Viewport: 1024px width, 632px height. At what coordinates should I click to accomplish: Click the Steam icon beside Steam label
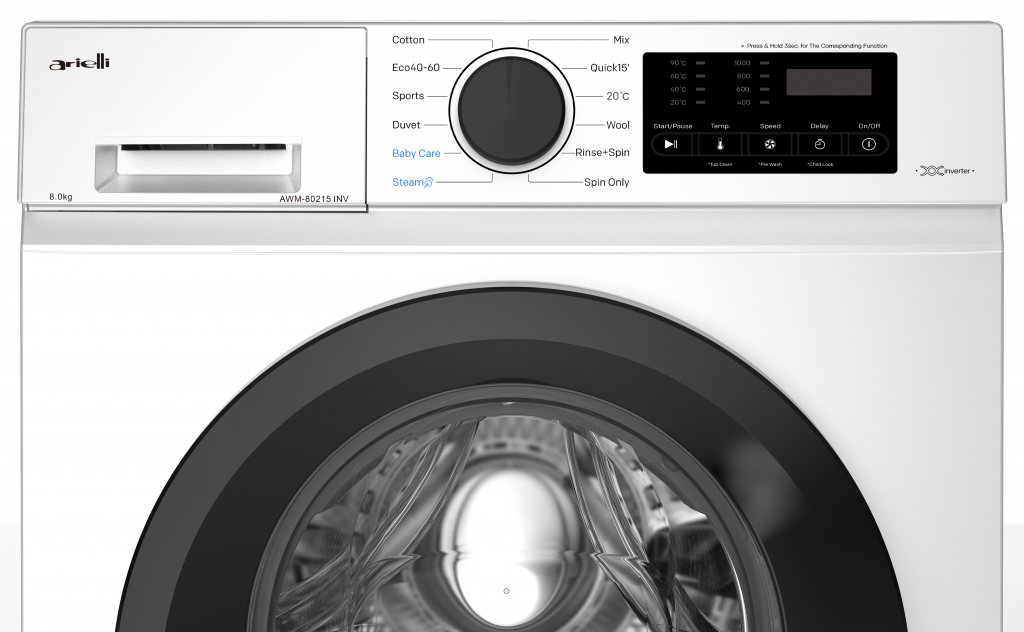[x=429, y=182]
